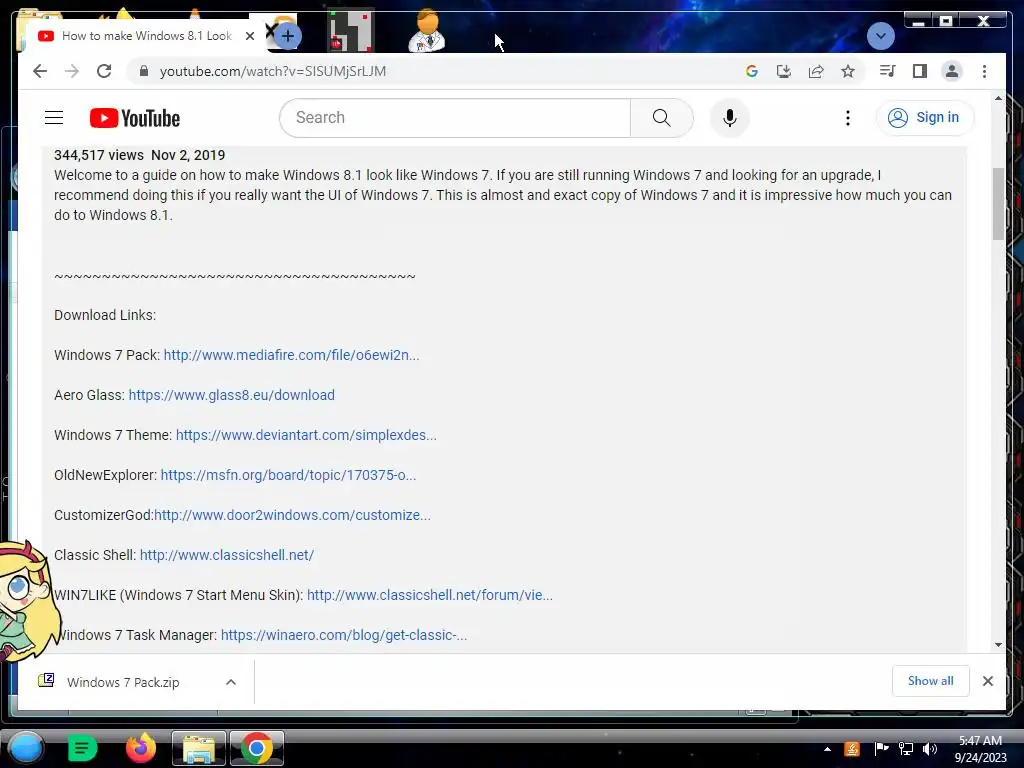Open the Windows Start orb

click(25, 748)
